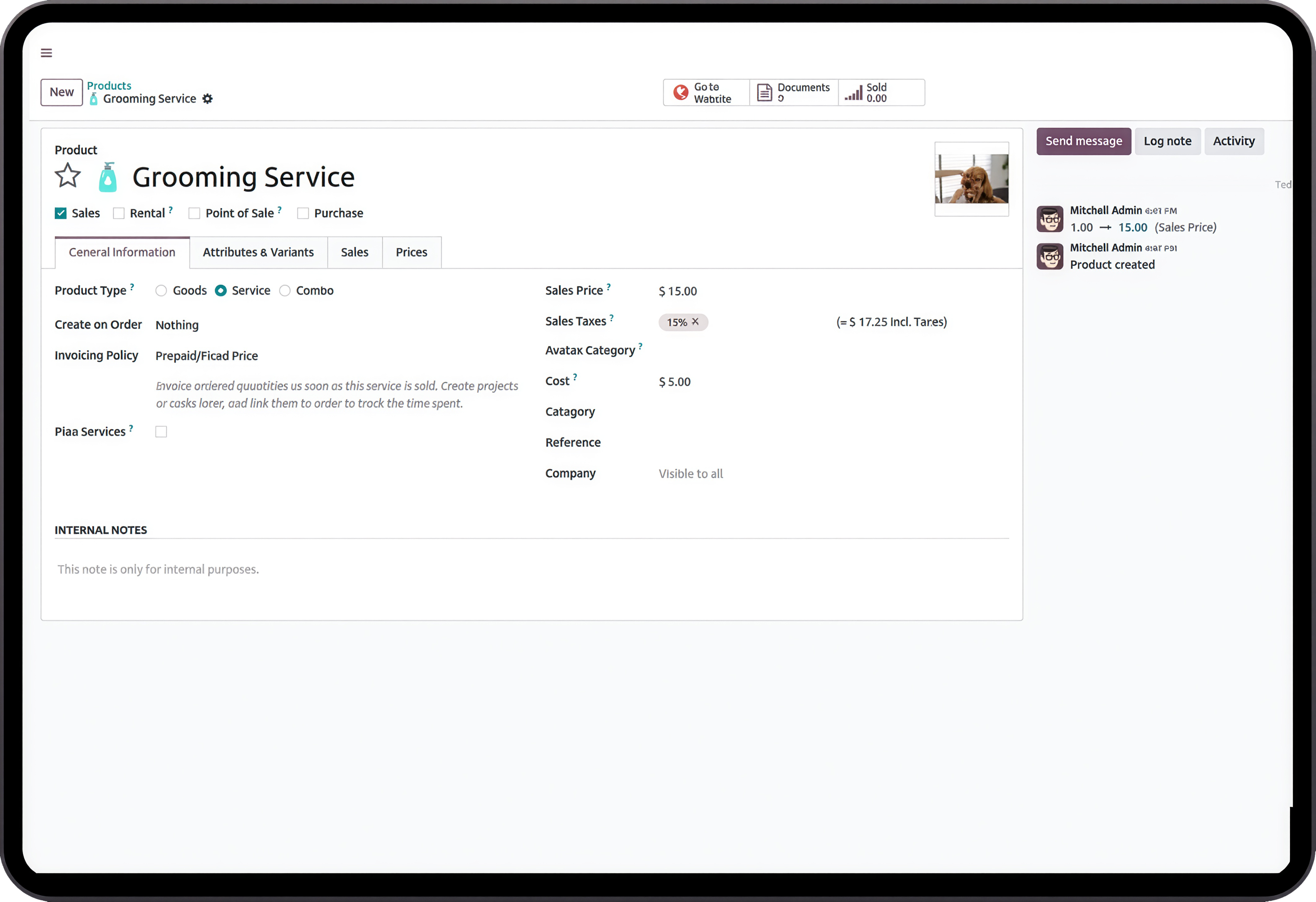Screen dimensions: 1316x902
Task: Enable the Point of Sale checkbox
Action: [x=194, y=213]
